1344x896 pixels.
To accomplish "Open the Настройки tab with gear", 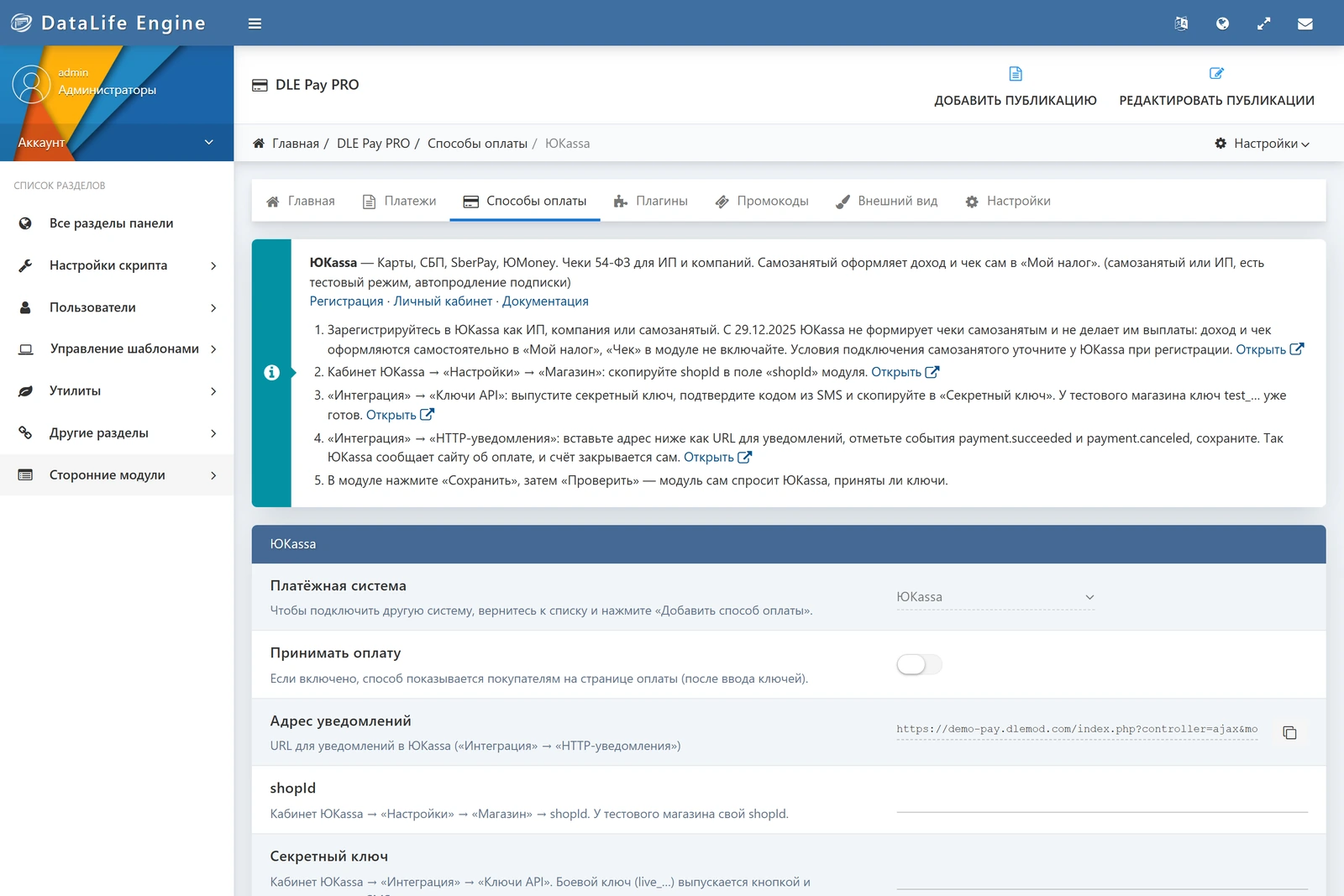I will tap(1008, 202).
